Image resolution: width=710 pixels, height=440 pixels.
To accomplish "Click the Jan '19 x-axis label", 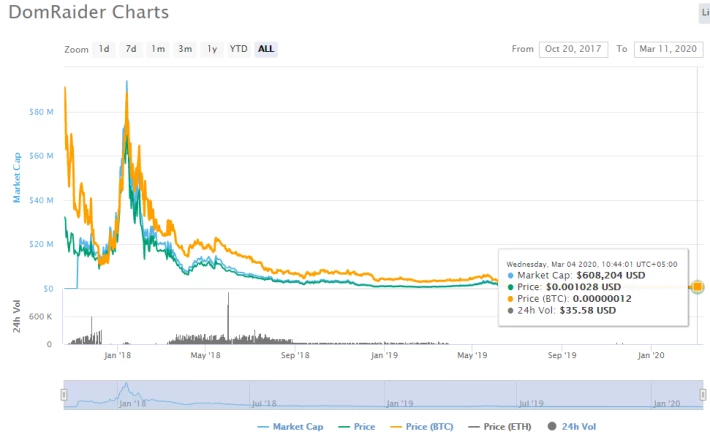I will tap(384, 355).
